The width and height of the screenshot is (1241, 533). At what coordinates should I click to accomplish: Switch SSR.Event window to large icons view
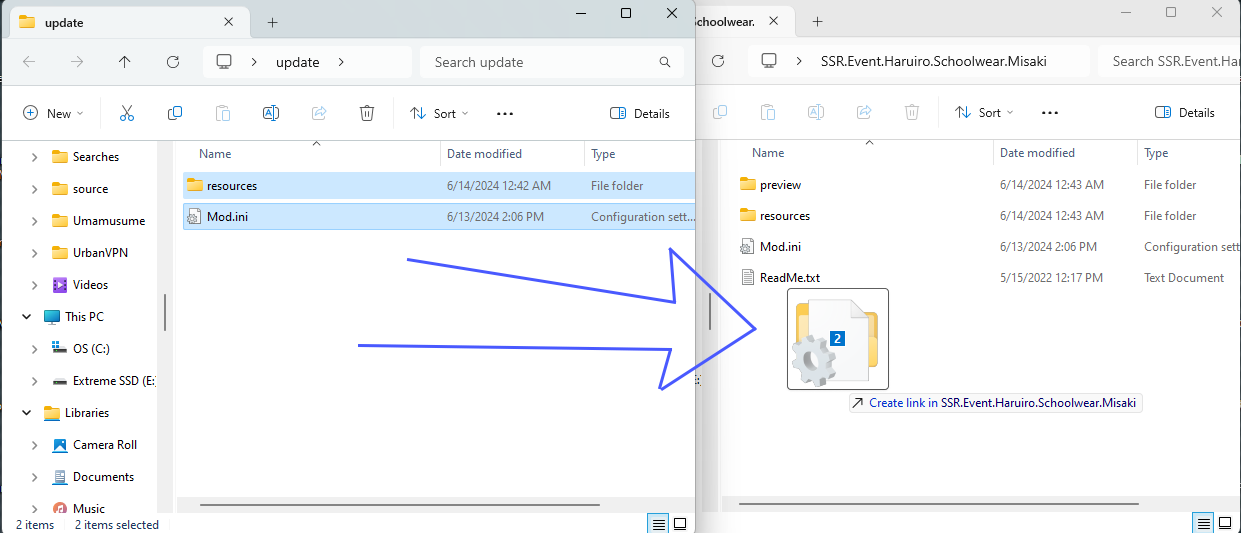pyautogui.click(x=1226, y=523)
